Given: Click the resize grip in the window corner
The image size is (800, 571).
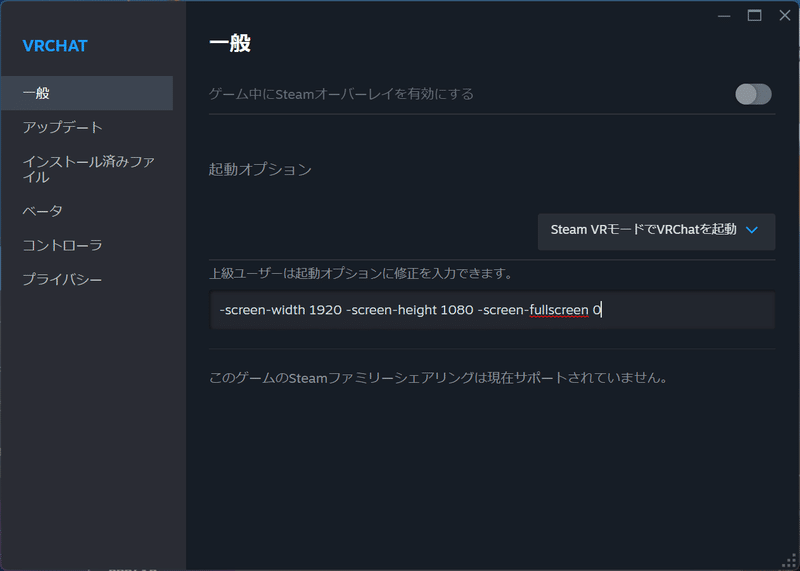Looking at the screenshot, I should tap(789, 561).
